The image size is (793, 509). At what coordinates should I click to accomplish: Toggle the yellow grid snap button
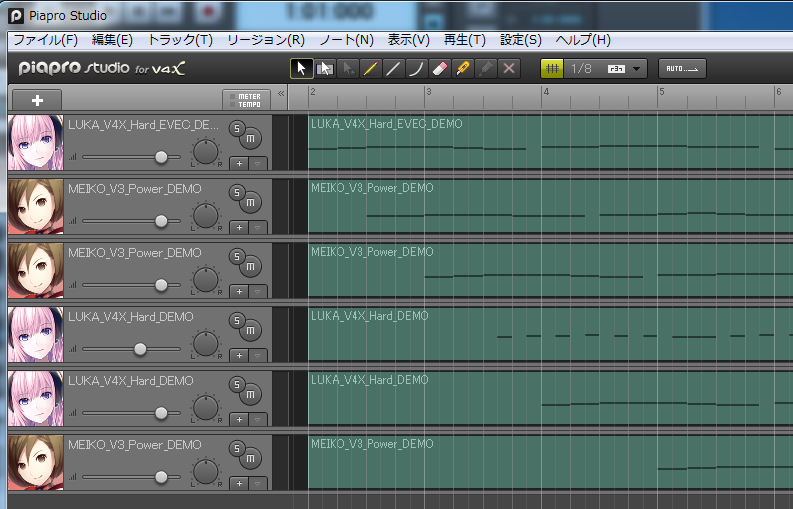point(552,68)
